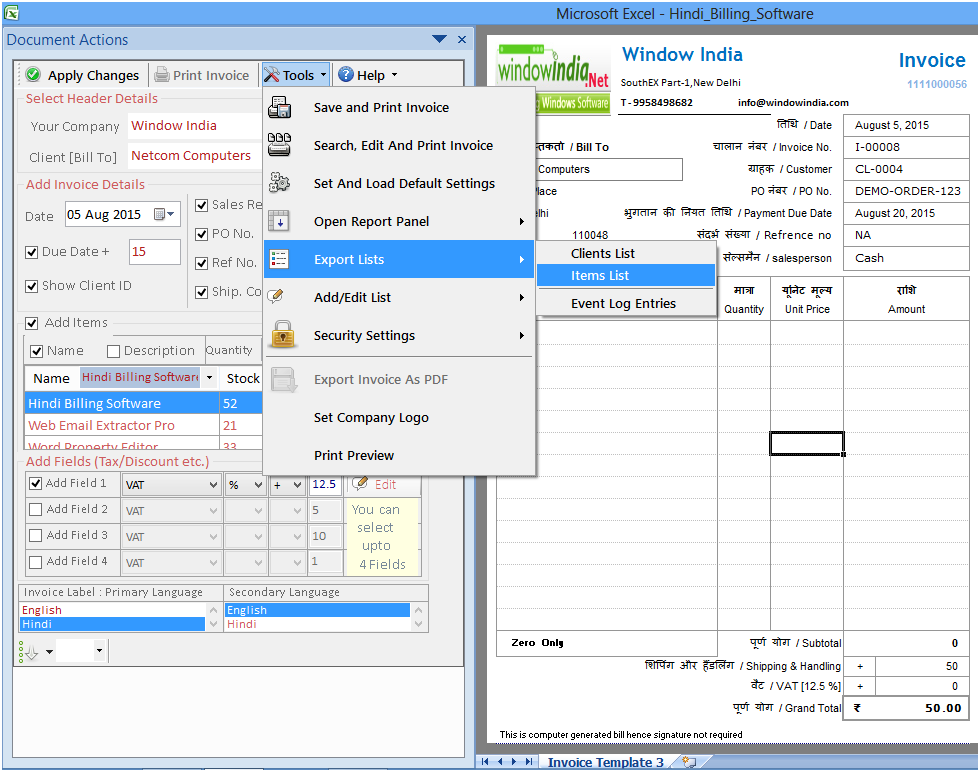Click the calendar icon in Date field
This screenshot has height=772, width=978.
coord(160,215)
